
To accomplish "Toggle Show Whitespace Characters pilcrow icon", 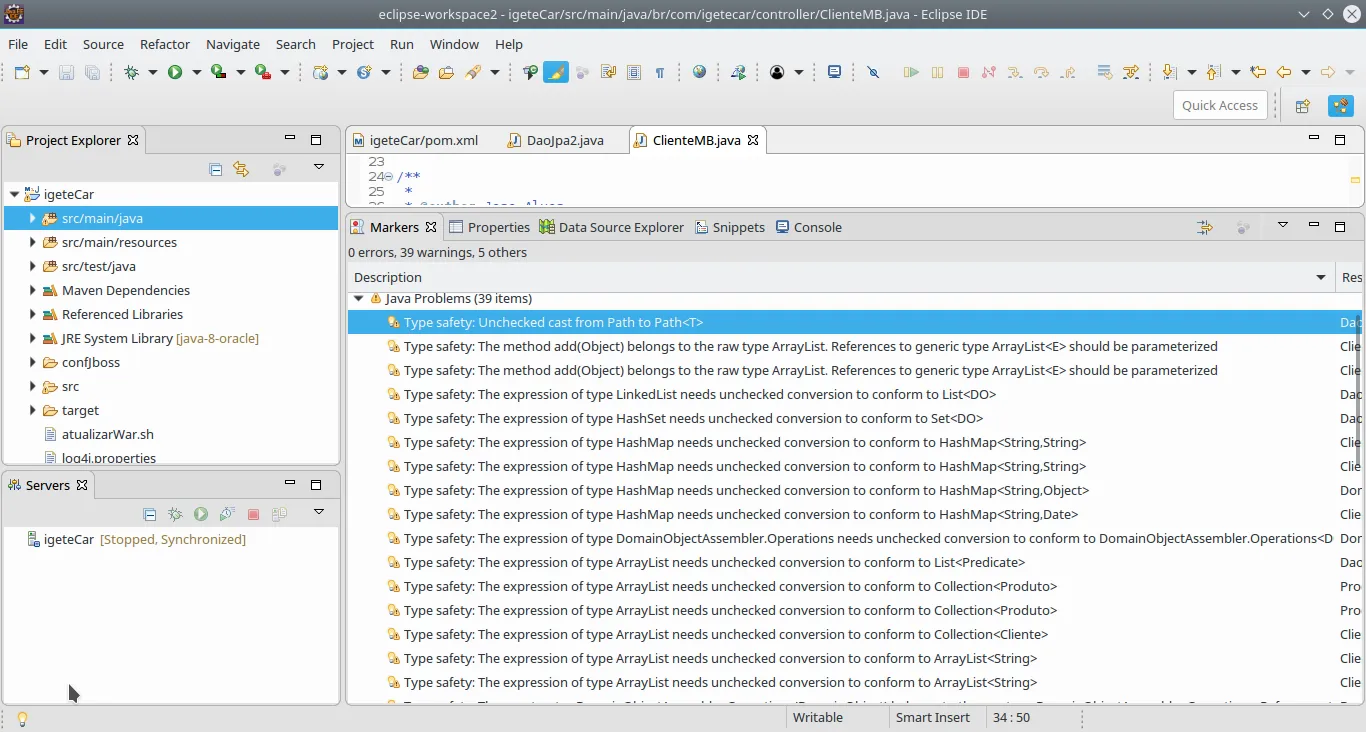I will pos(660,72).
